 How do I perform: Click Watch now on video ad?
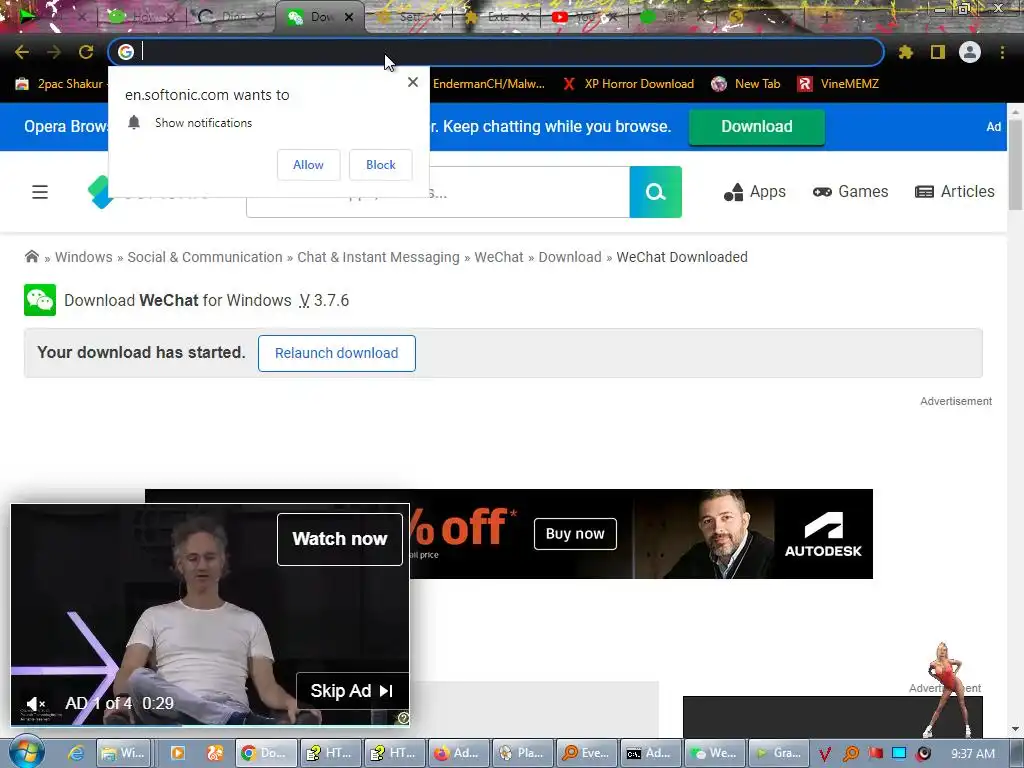point(340,539)
